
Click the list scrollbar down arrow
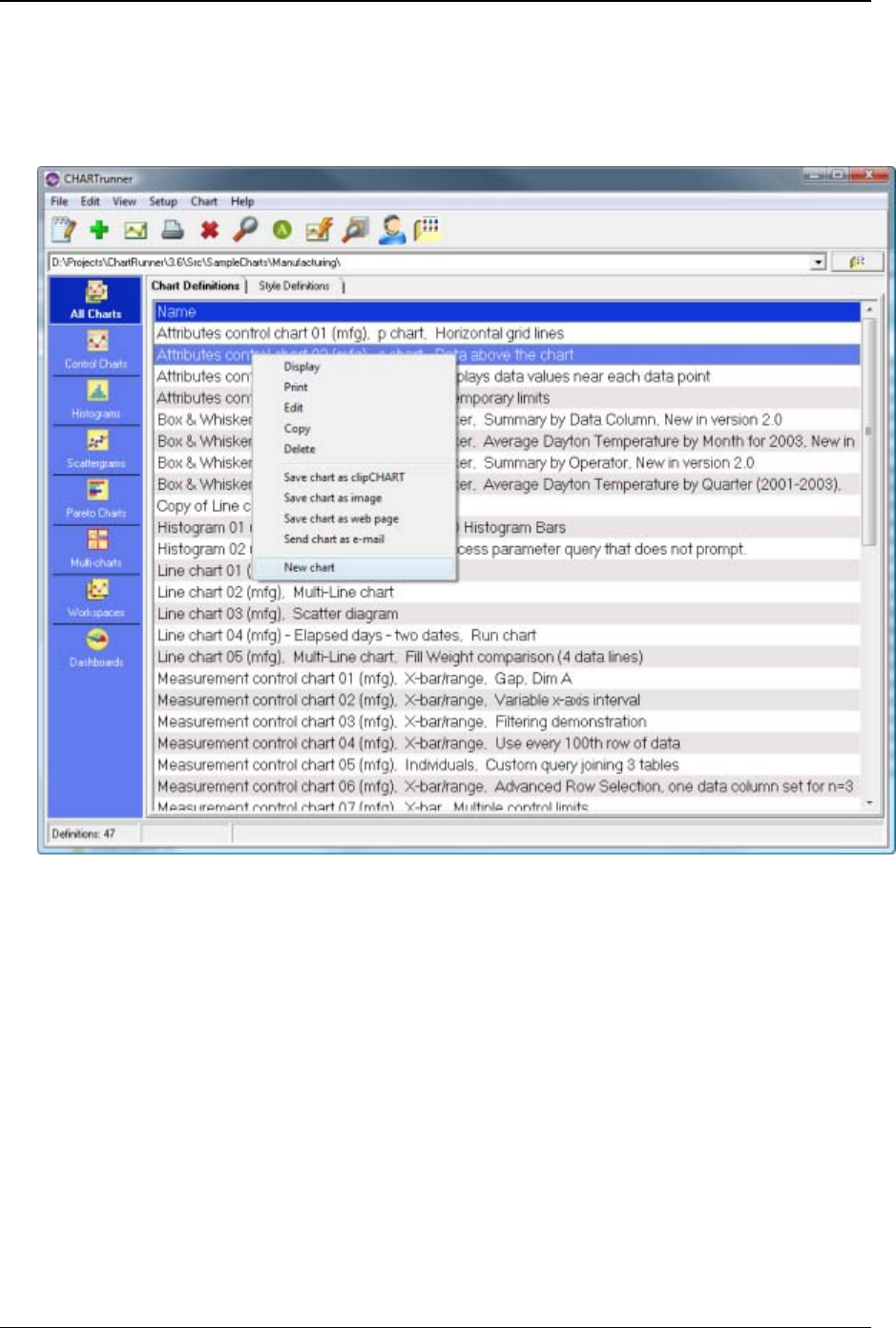tap(868, 804)
